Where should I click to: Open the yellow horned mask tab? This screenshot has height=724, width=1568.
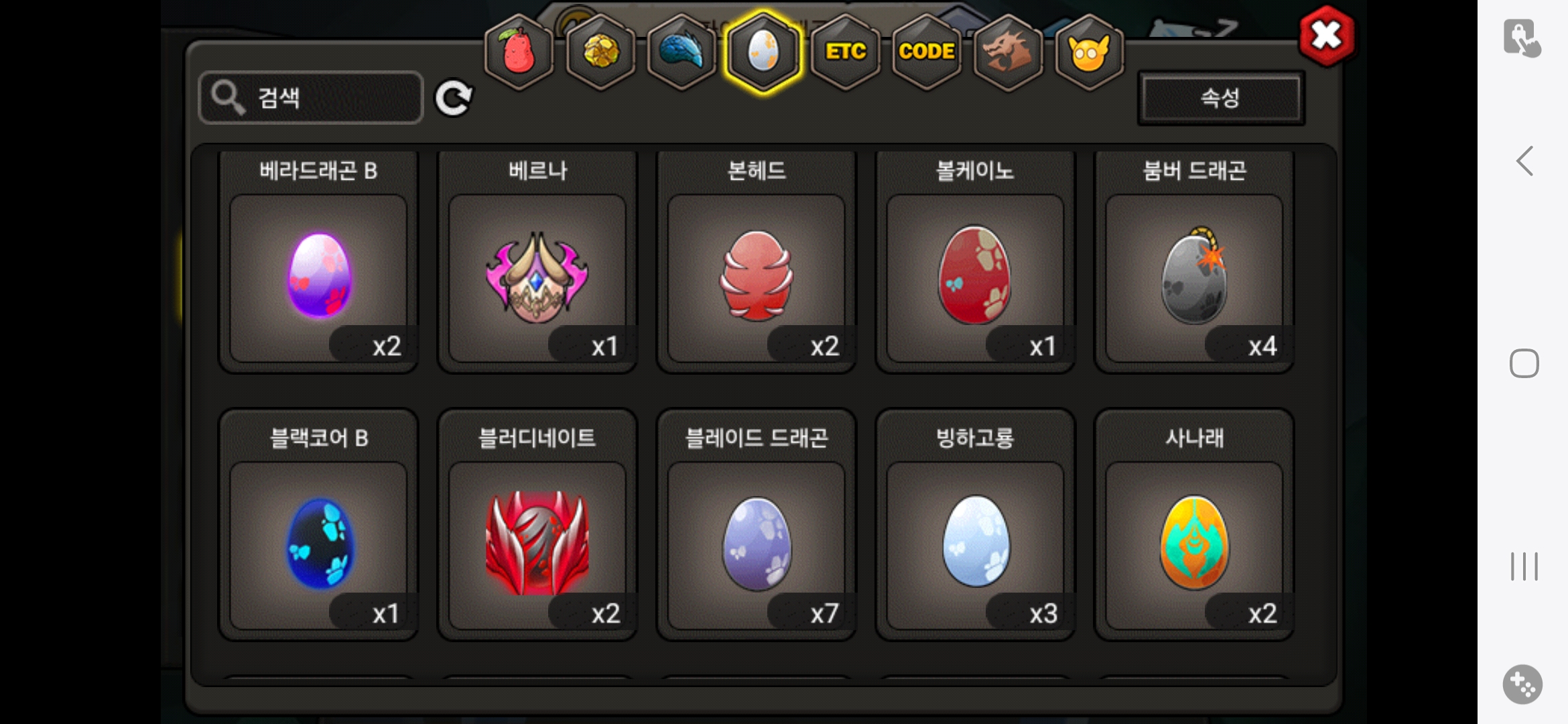pyautogui.click(x=1090, y=52)
